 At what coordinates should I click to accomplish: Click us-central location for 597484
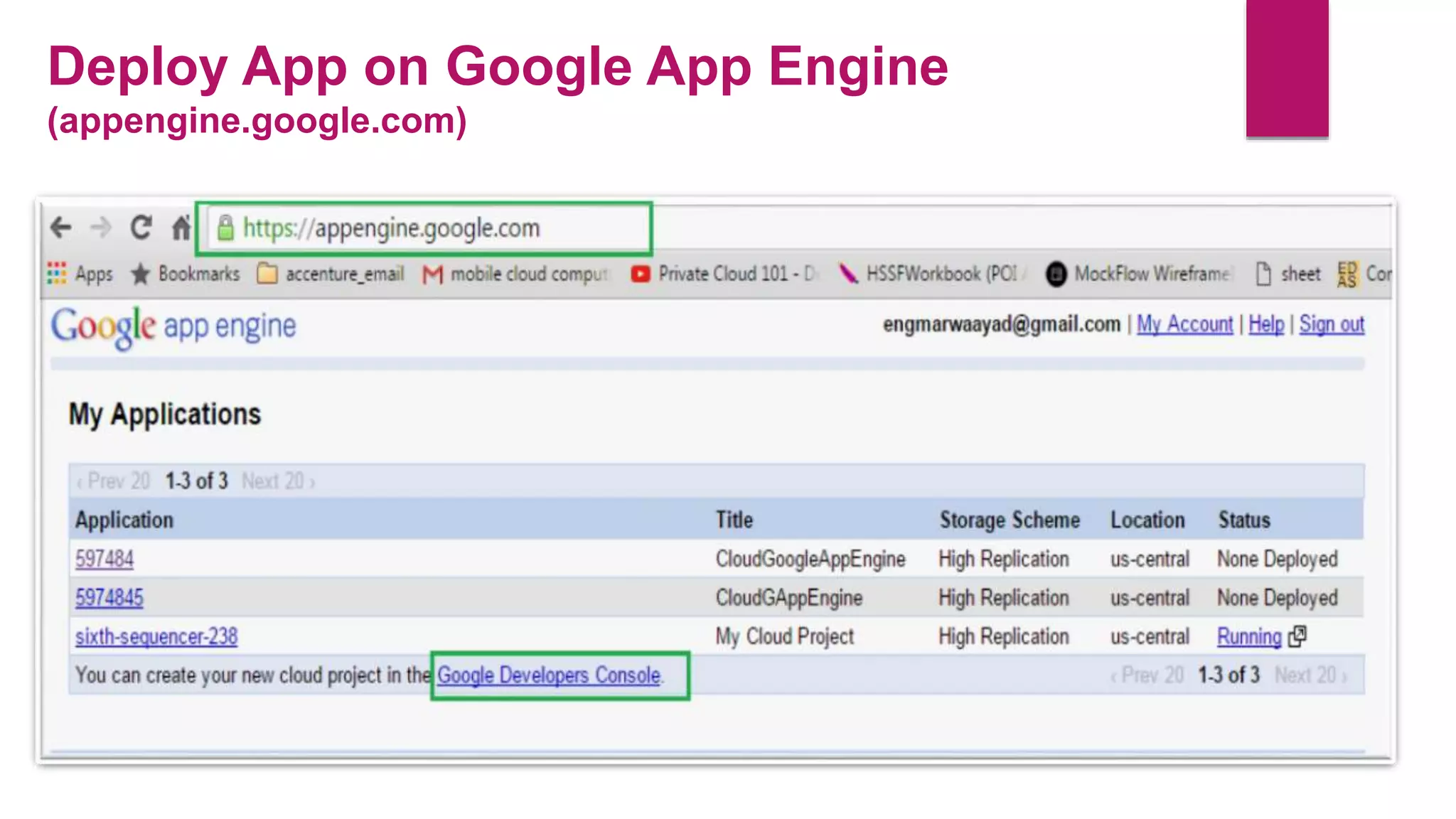click(1150, 559)
